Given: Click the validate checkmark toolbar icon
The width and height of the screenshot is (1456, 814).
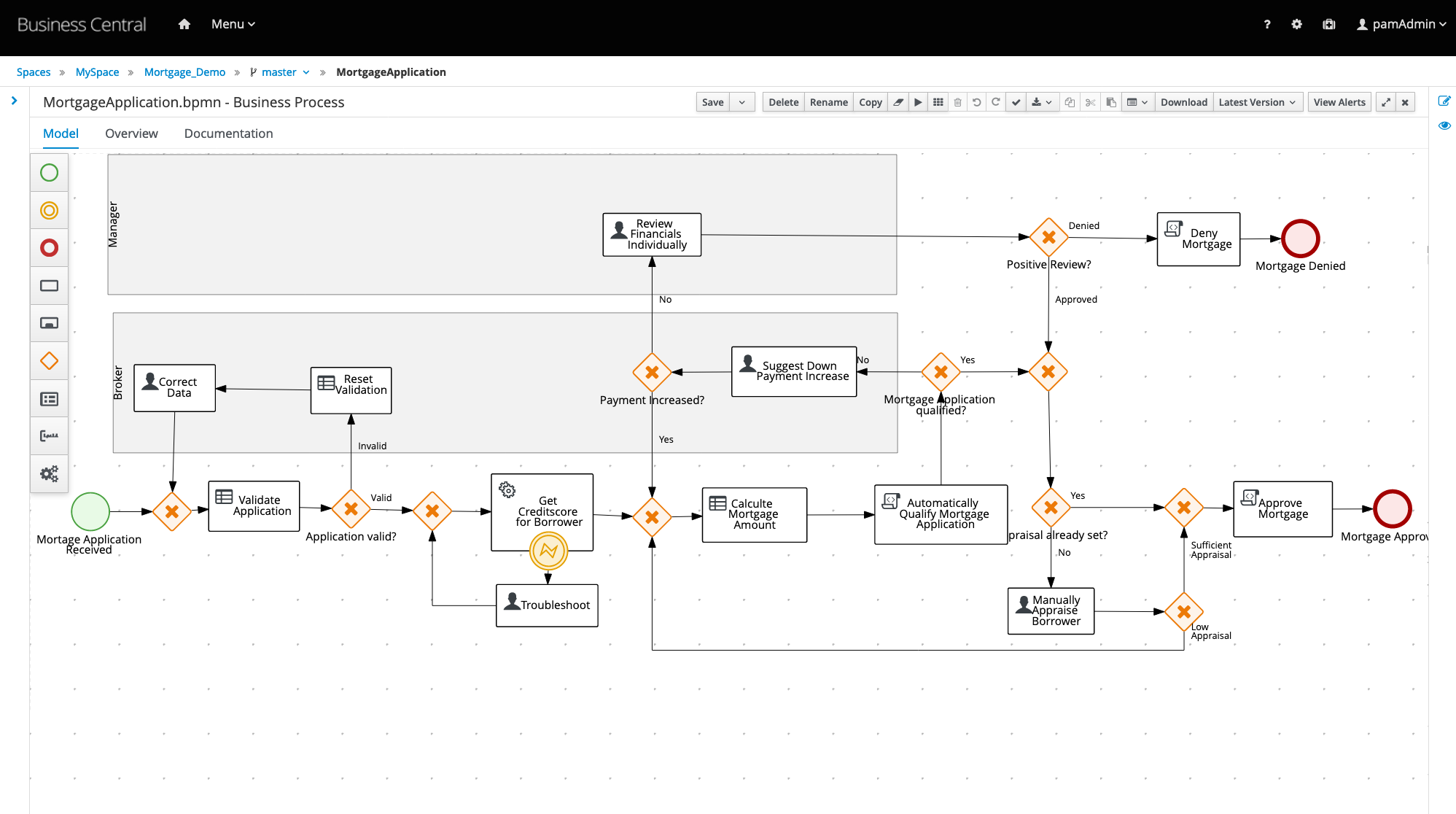Looking at the screenshot, I should 1016,102.
